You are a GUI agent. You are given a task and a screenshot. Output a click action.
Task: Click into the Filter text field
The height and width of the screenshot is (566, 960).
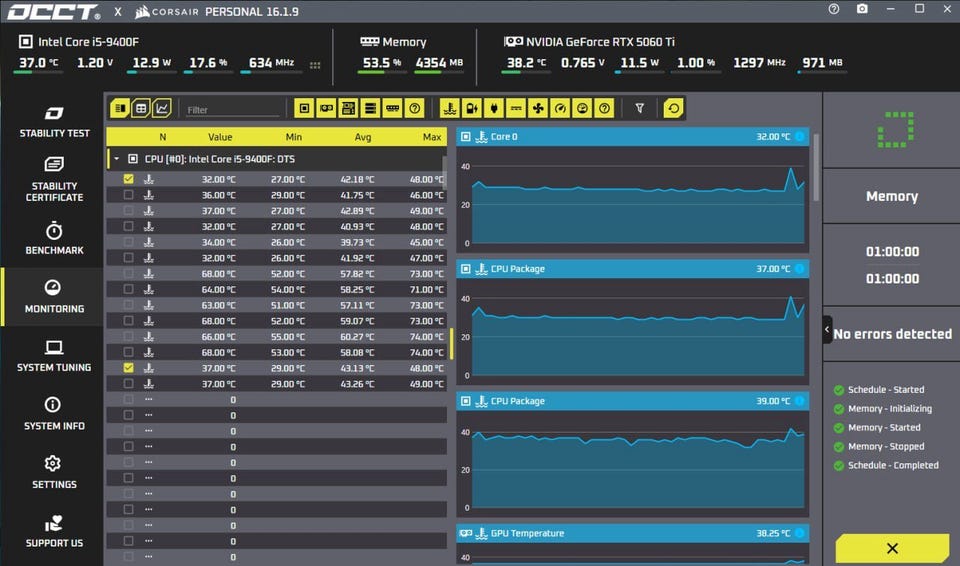point(233,110)
